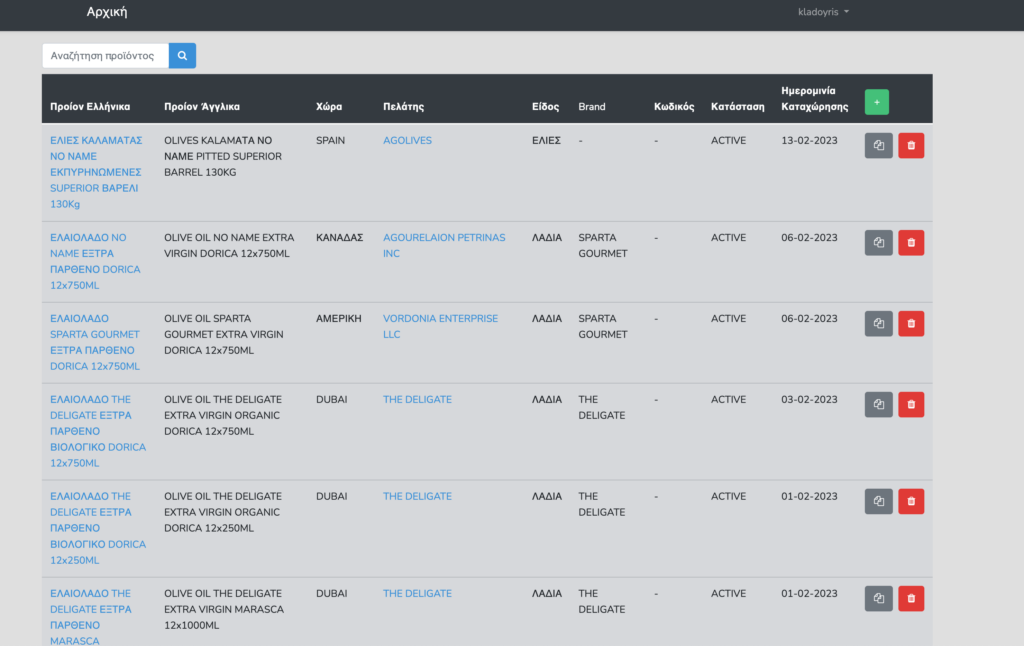
Task: Click the Ημερομινία Καταχώρησης column header
Action: (x=814, y=99)
